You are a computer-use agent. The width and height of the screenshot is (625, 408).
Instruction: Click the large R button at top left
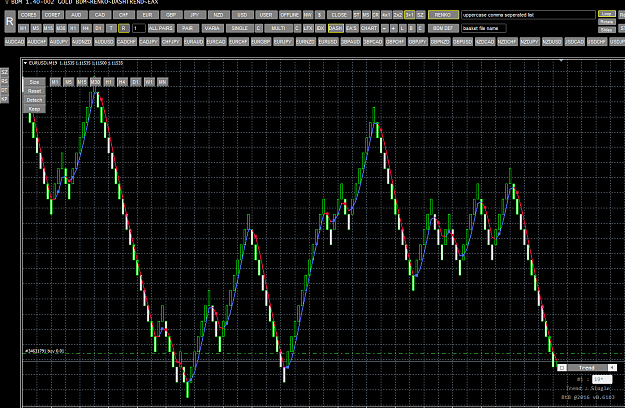click(x=10, y=22)
